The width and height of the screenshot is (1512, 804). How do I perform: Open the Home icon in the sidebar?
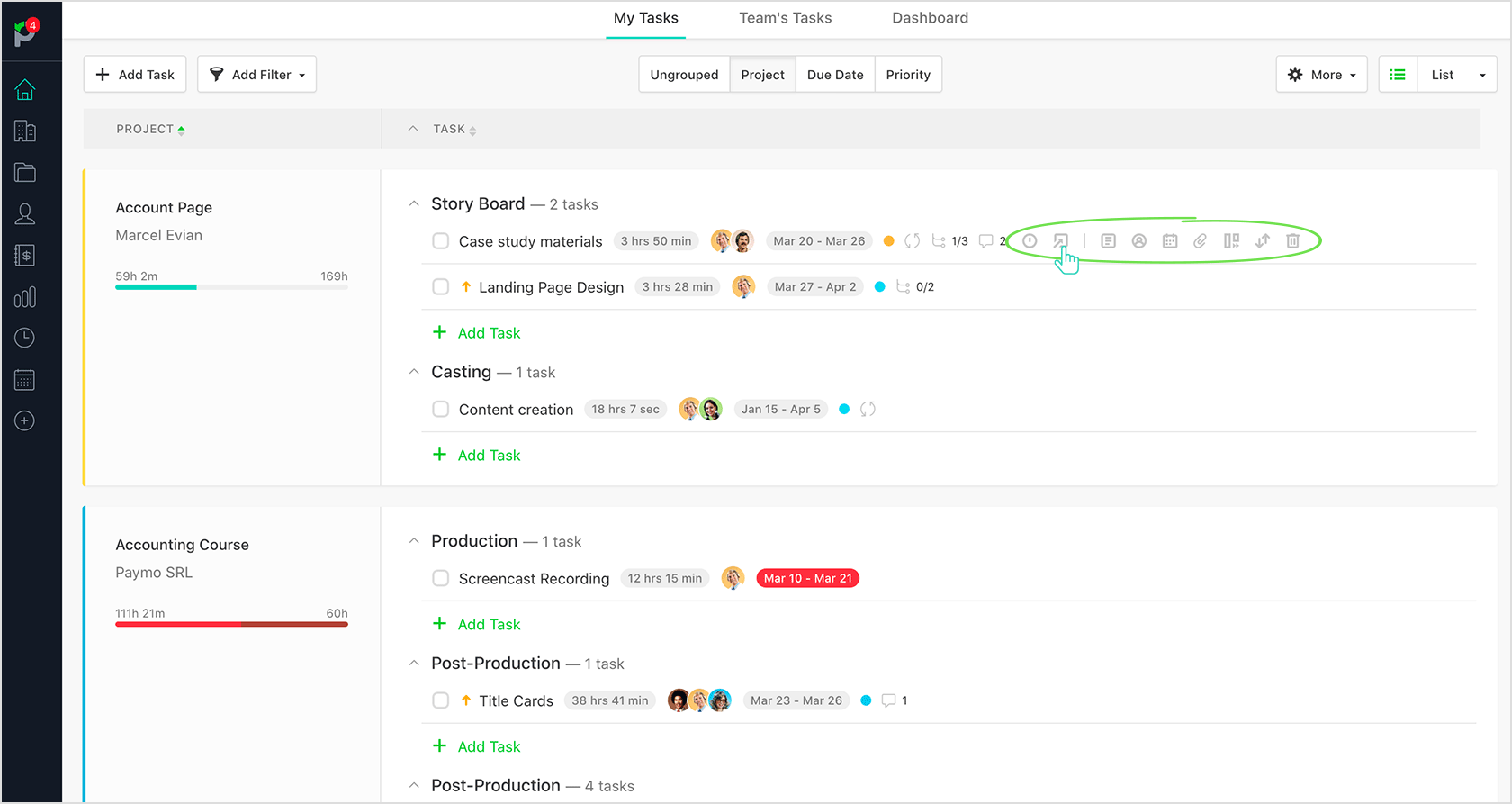coord(24,89)
